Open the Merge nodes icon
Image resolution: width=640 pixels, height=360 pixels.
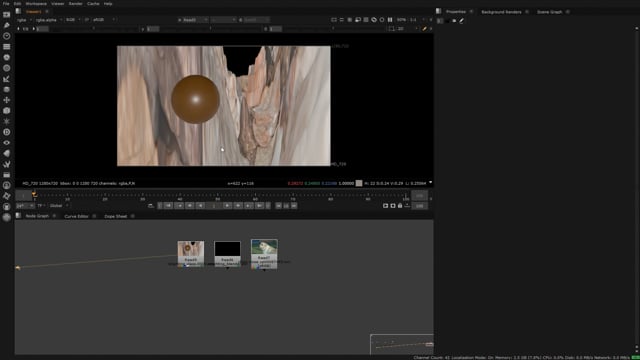click(x=7, y=89)
